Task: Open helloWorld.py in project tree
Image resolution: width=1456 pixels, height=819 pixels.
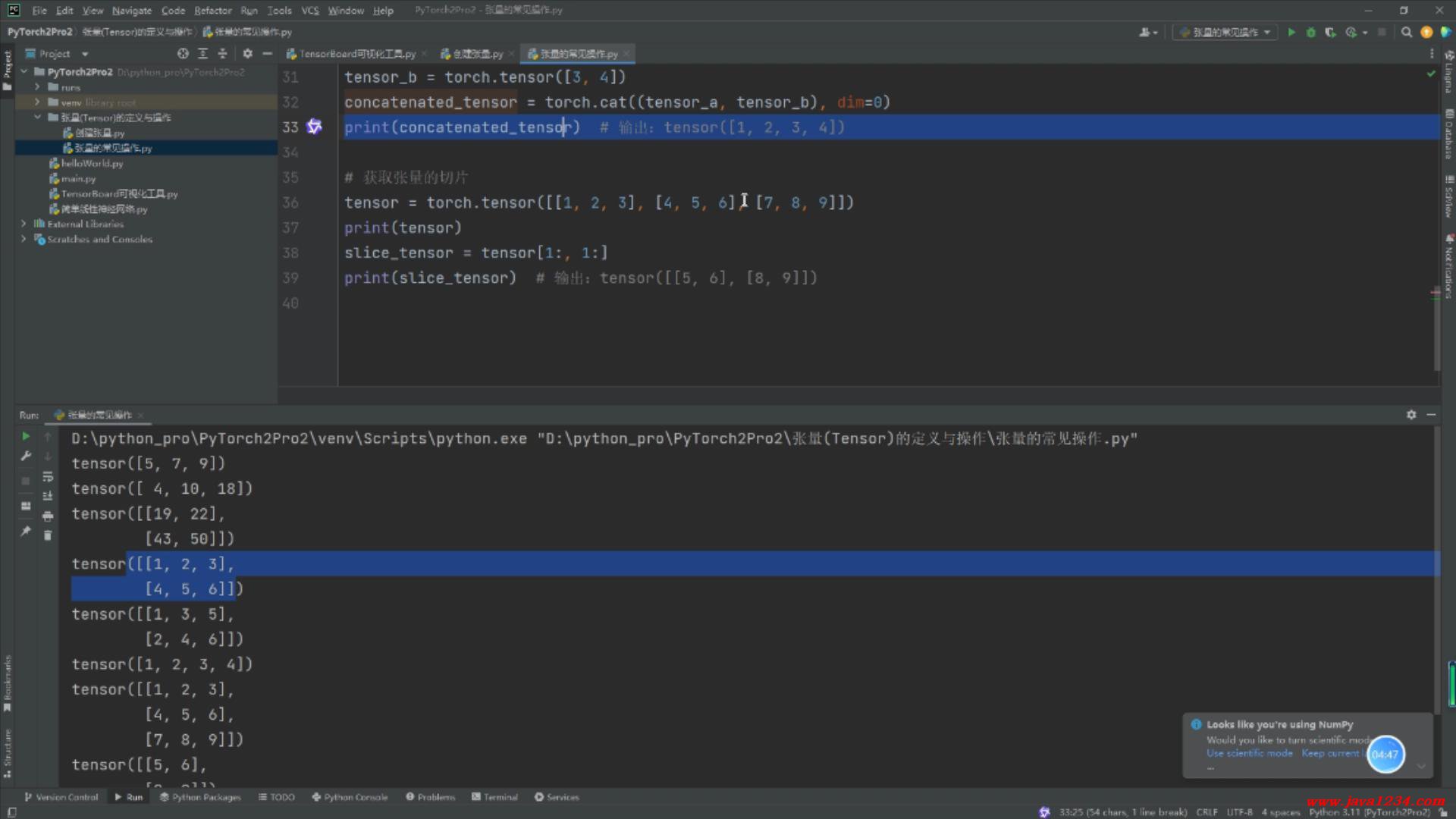Action: (x=92, y=163)
